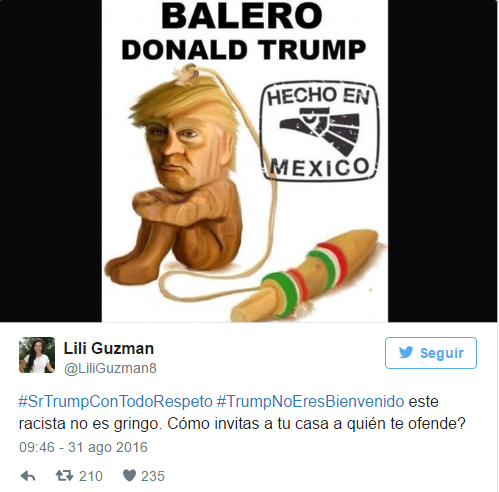Screen dimensions: 499x492
Task: Click the DONALD TRUMP heading in the image
Action: click(x=244, y=50)
